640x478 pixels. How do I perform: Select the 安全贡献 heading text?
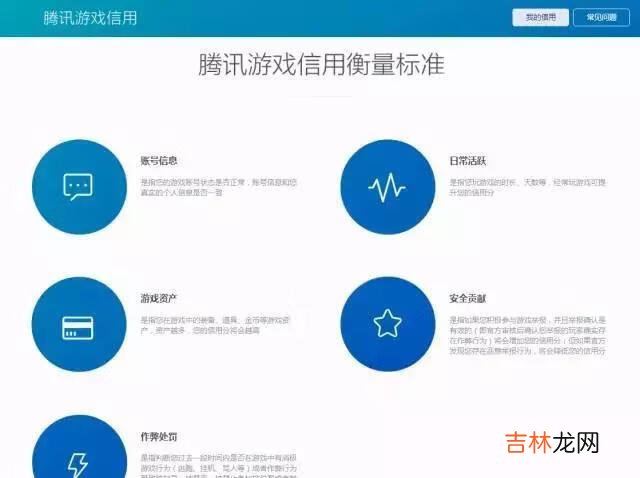coord(467,298)
